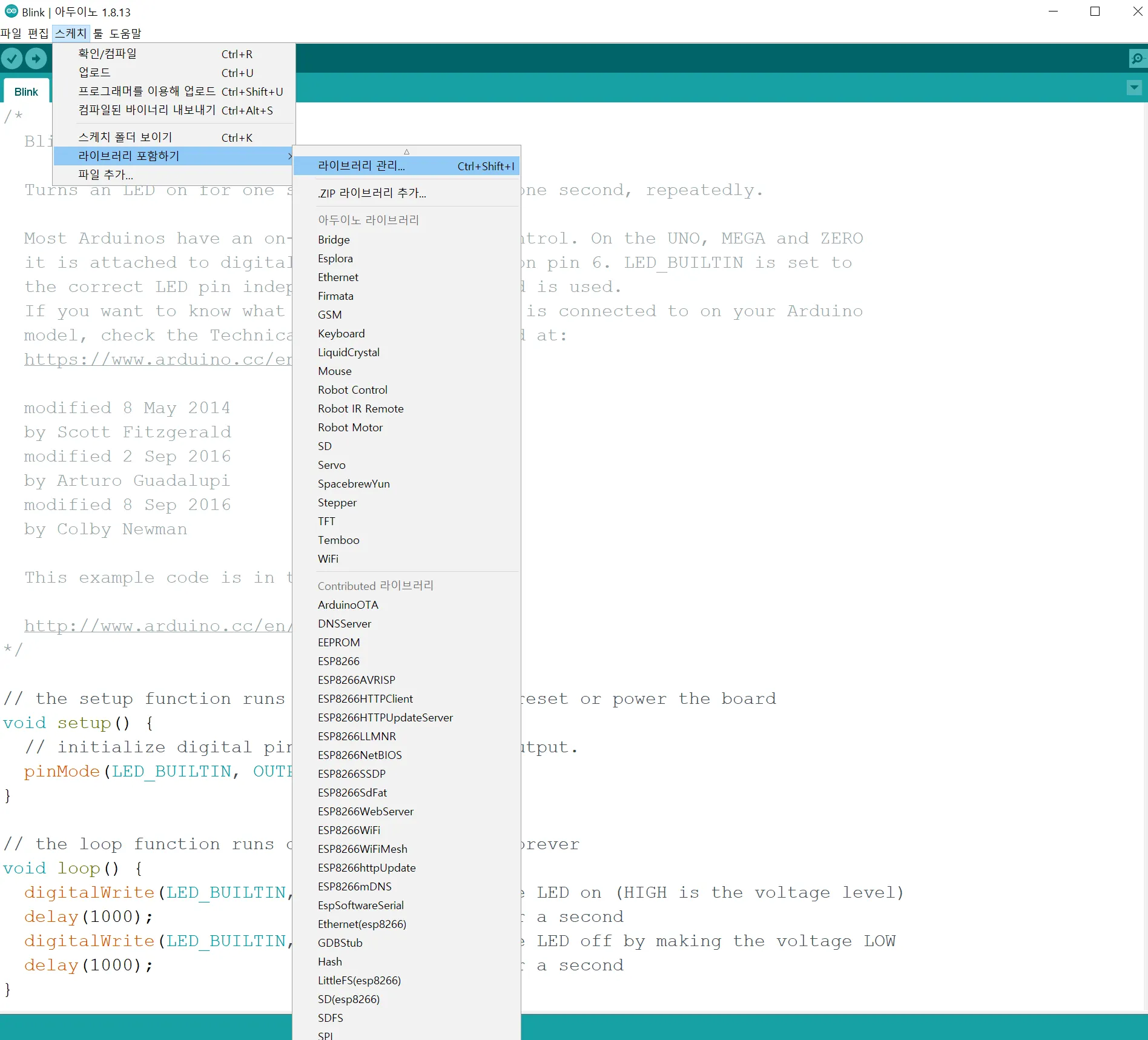Image resolution: width=1148 pixels, height=1040 pixels.
Task: Select 컴파일된 바이너리 내보내기 entry
Action: coord(147,110)
